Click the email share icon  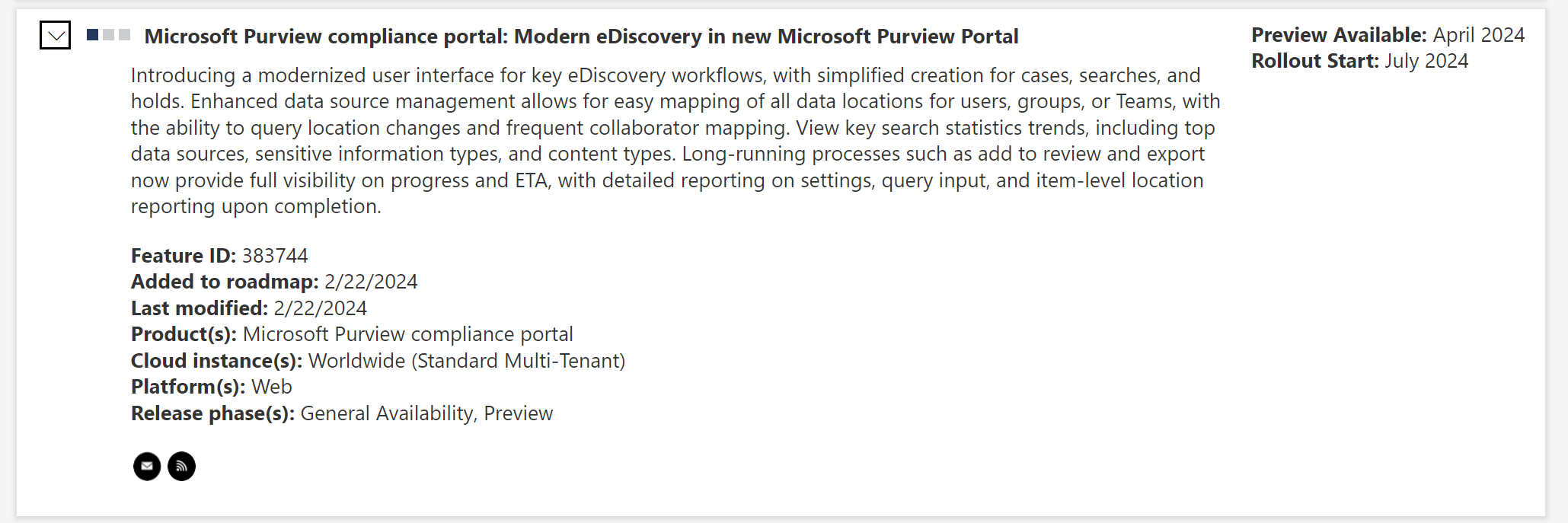tap(147, 466)
